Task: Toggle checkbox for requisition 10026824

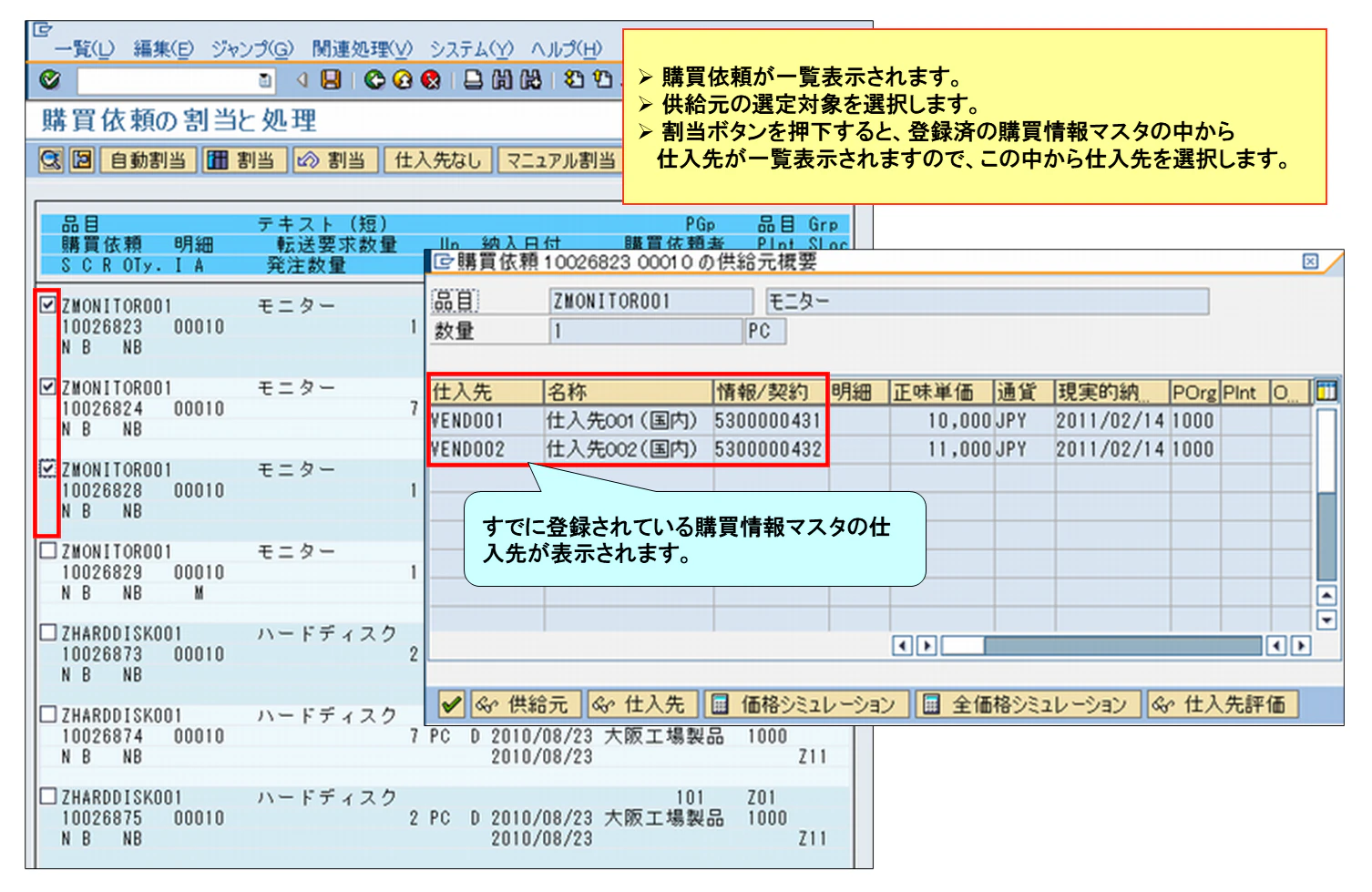Action: (x=49, y=386)
